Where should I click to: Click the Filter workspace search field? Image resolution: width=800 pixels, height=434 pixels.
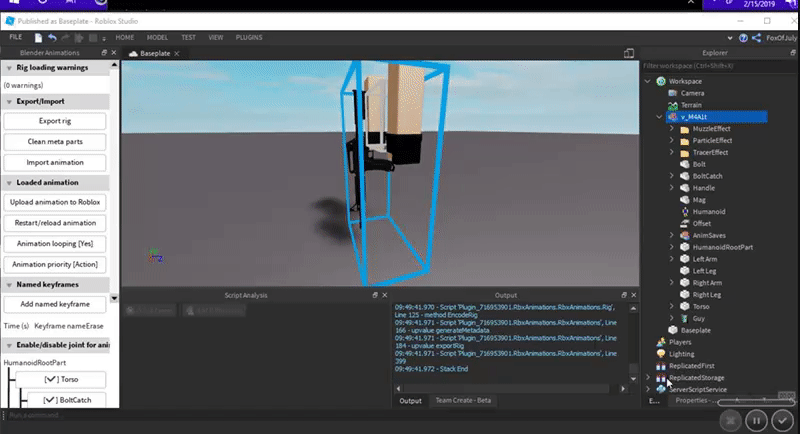click(718, 66)
